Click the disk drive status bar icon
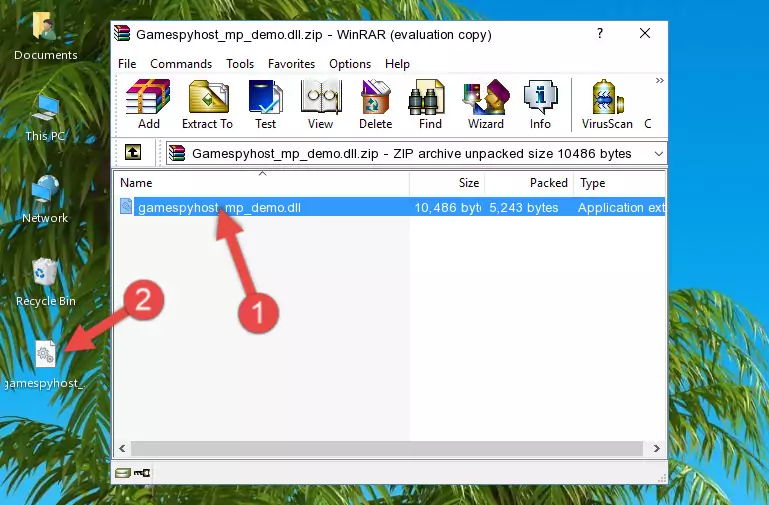Image resolution: width=769 pixels, height=505 pixels. [x=123, y=473]
